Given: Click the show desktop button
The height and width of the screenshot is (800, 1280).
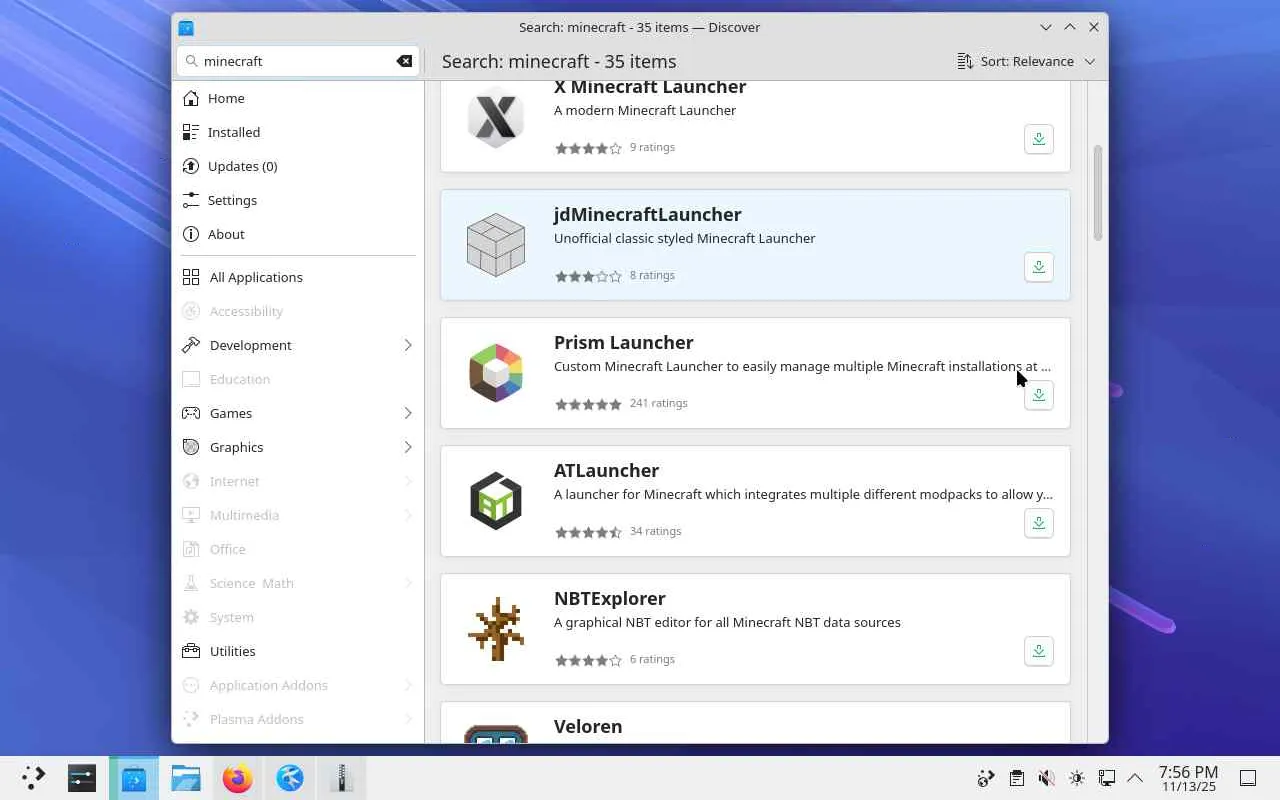Looking at the screenshot, I should tap(1248, 778).
